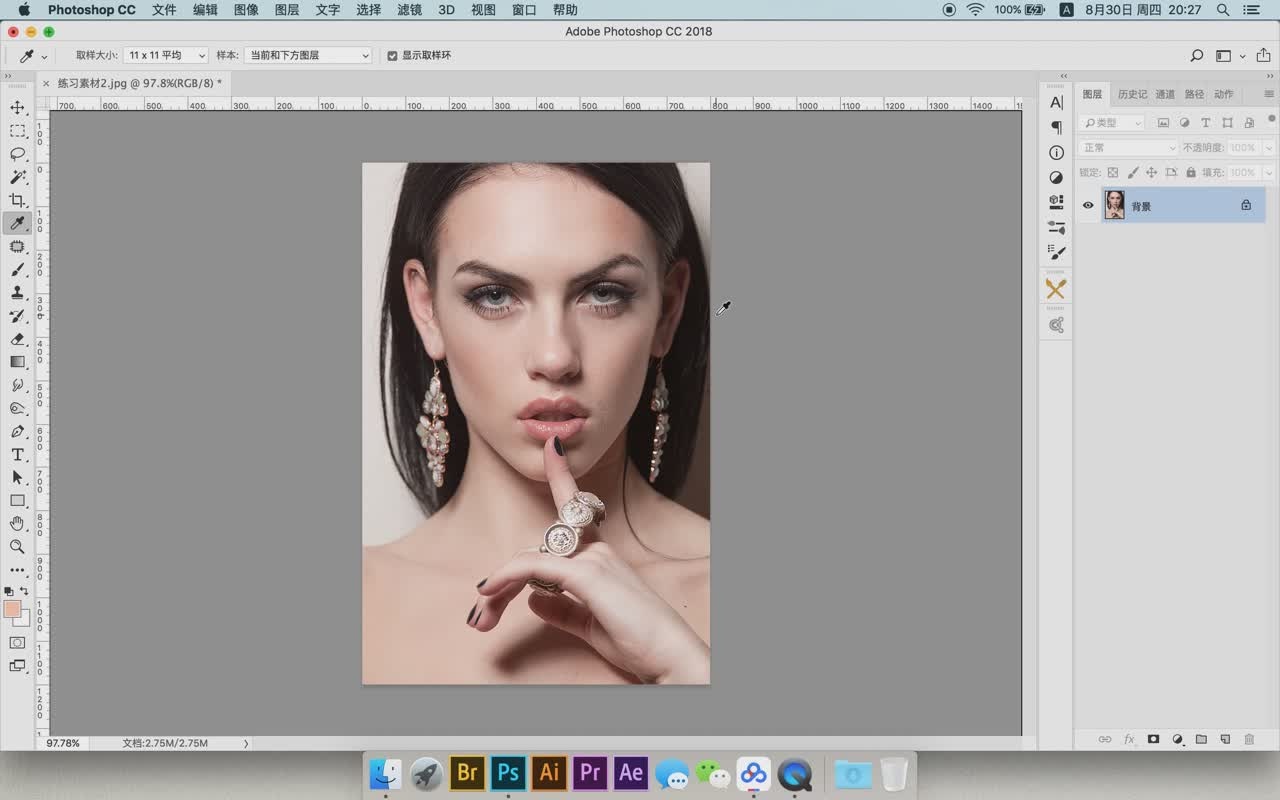Toggle pixel layer filter in Layers panel
The height and width of the screenshot is (800, 1280).
click(1163, 123)
